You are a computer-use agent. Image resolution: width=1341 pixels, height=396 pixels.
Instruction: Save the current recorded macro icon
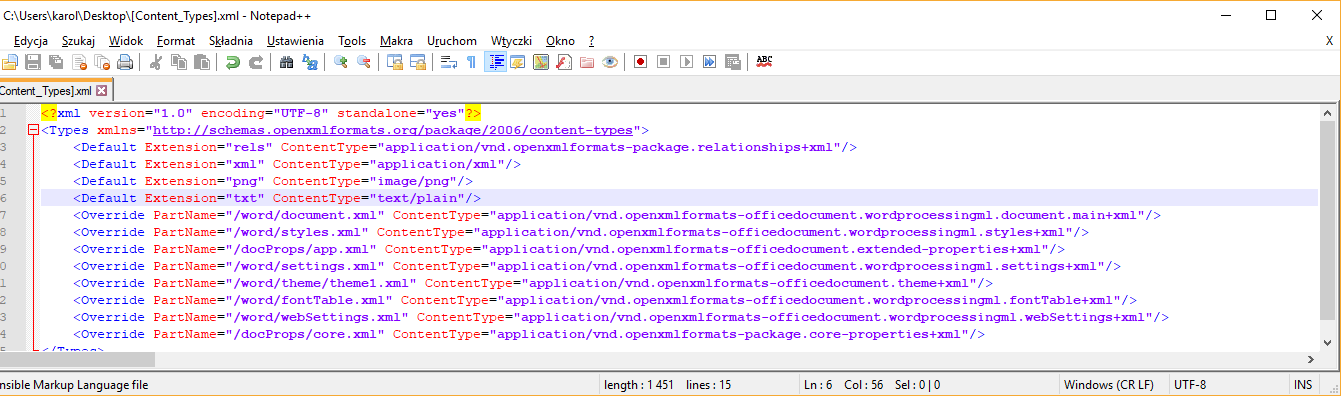(x=733, y=62)
